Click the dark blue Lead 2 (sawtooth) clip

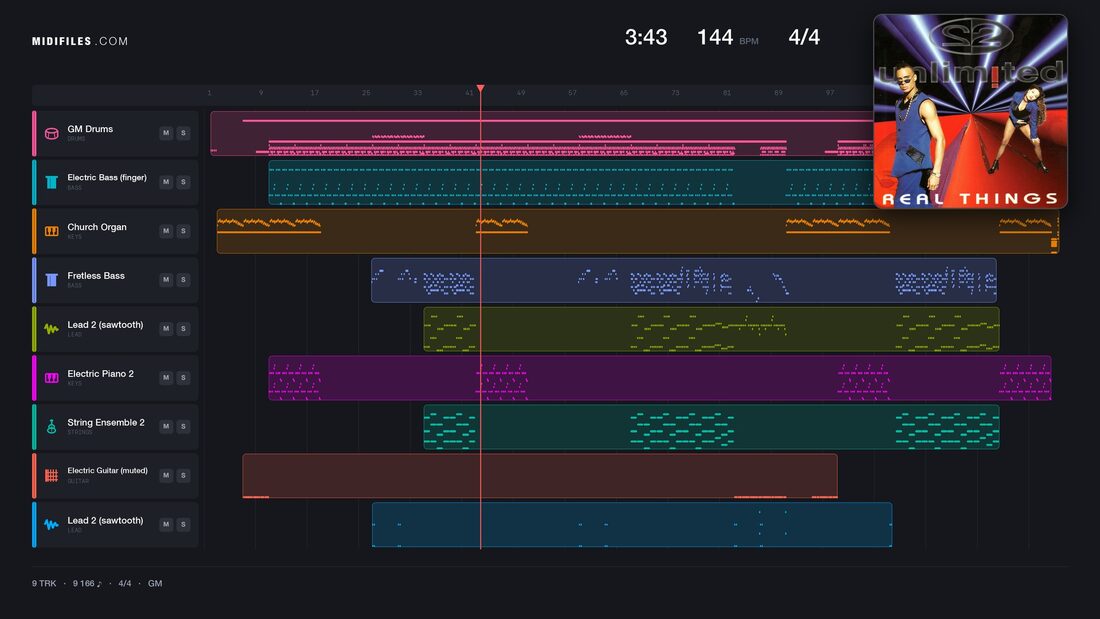tap(632, 524)
